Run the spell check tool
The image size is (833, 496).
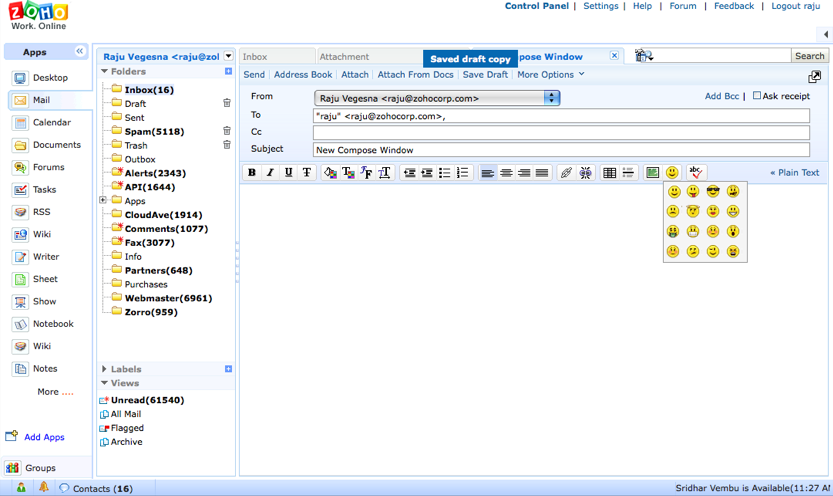pyautogui.click(x=696, y=173)
